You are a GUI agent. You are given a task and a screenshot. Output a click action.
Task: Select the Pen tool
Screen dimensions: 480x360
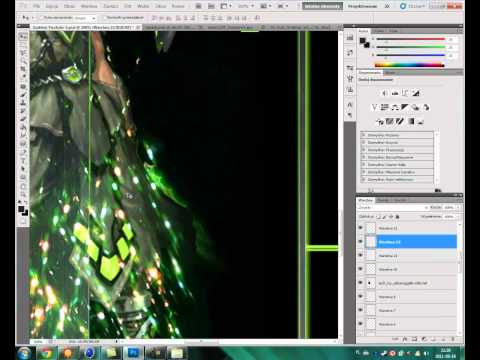23,152
